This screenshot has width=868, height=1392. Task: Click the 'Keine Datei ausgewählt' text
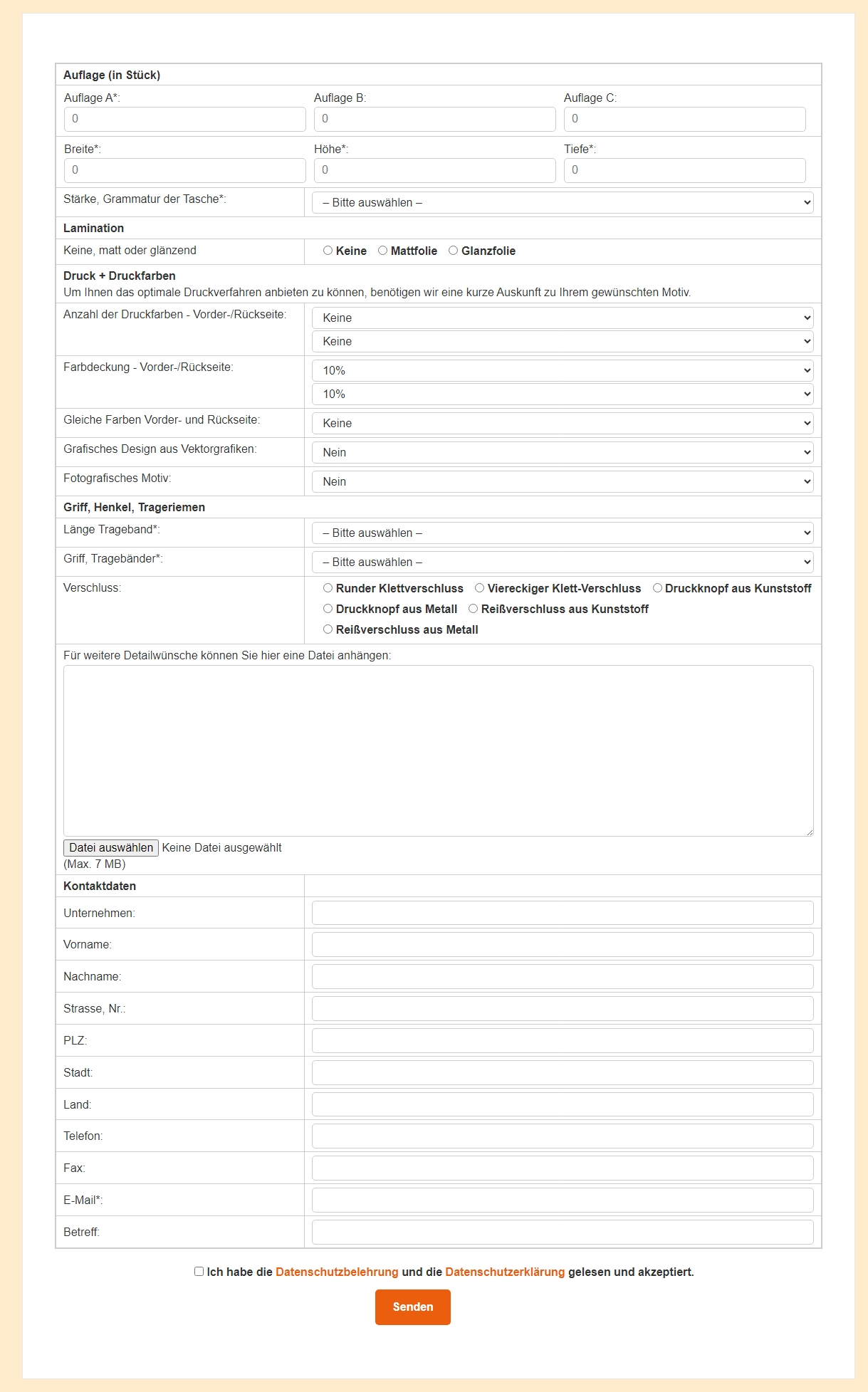pyautogui.click(x=221, y=847)
